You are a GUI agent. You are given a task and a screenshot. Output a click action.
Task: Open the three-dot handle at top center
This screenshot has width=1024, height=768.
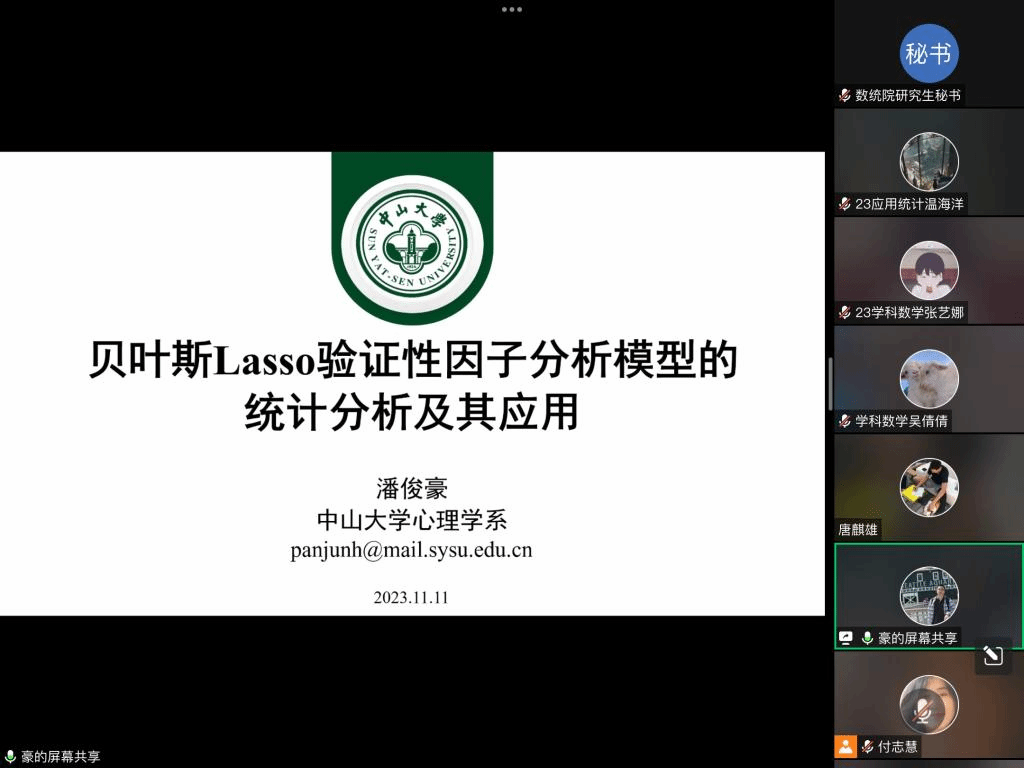click(512, 9)
